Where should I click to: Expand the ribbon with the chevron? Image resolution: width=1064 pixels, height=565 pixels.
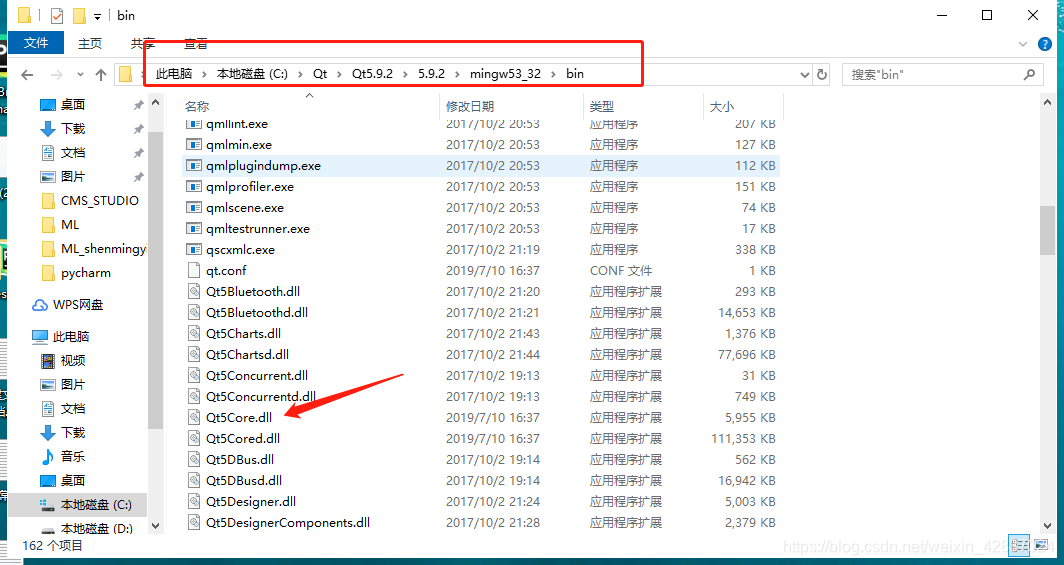click(1023, 44)
